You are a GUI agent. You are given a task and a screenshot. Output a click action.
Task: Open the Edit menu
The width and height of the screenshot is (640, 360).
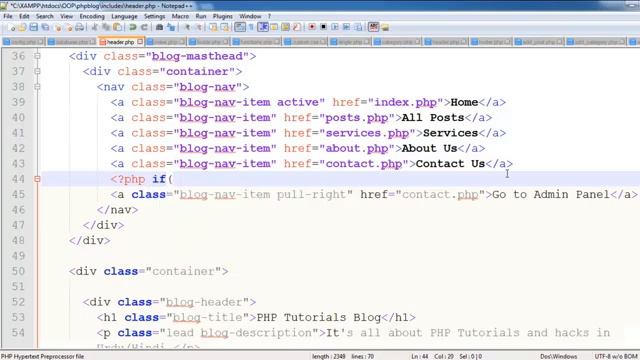pos(24,16)
